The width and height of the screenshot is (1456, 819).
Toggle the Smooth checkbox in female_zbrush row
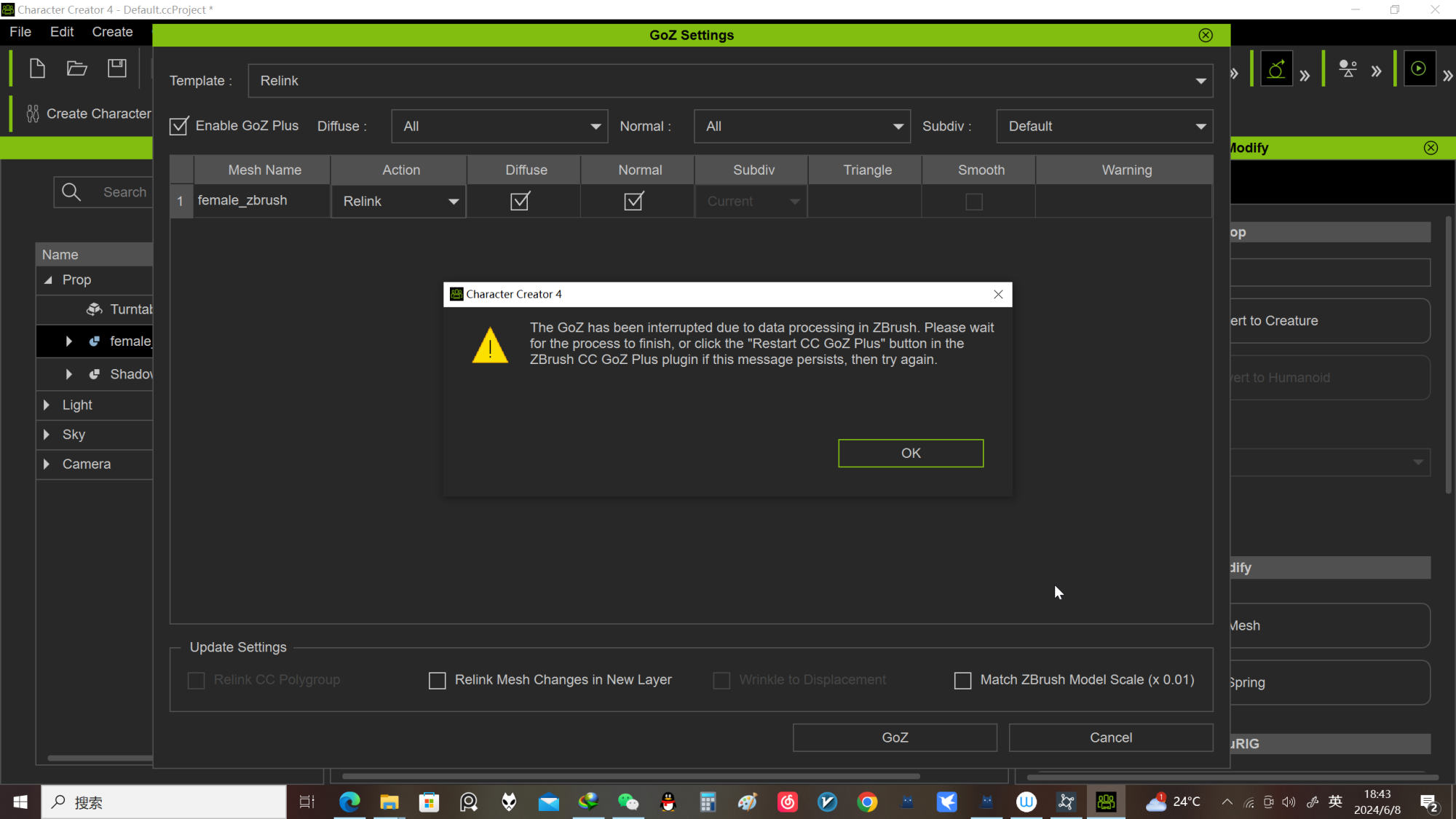(974, 202)
